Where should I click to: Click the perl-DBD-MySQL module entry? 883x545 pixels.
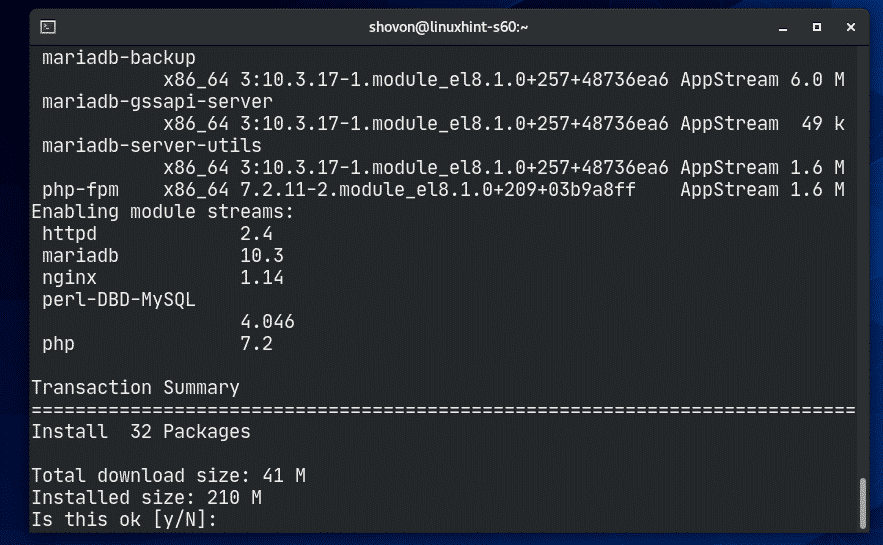(x=118, y=299)
